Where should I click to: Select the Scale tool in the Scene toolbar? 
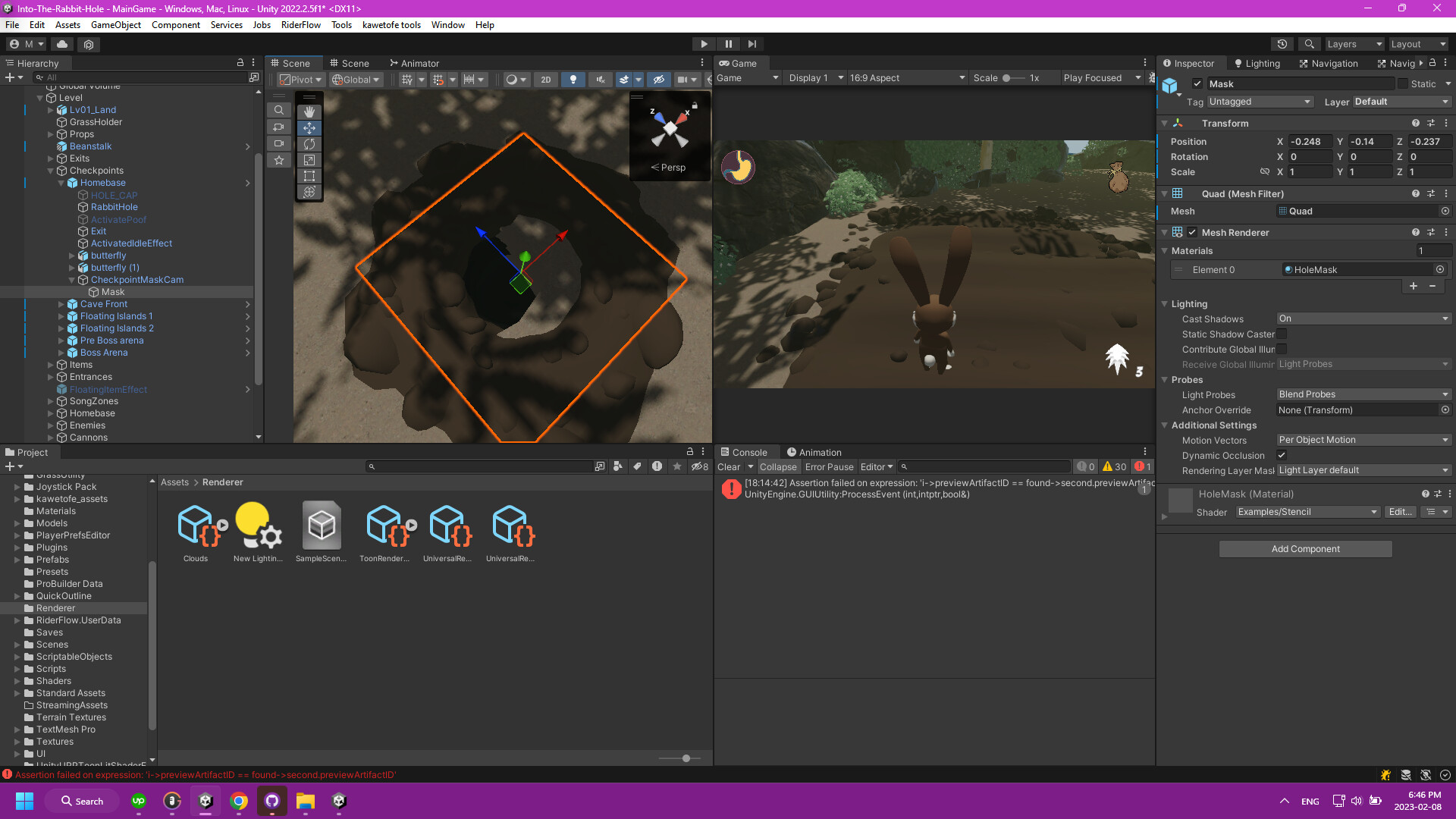pos(309,160)
